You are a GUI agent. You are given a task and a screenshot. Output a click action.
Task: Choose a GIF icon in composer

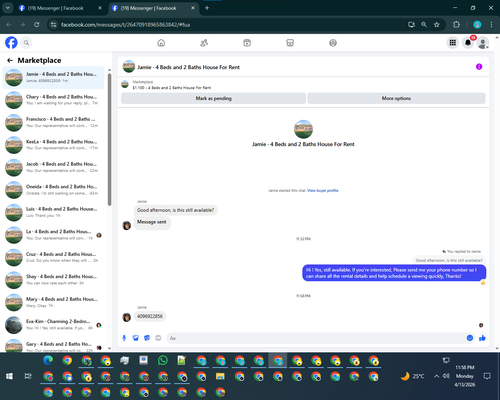point(158,338)
